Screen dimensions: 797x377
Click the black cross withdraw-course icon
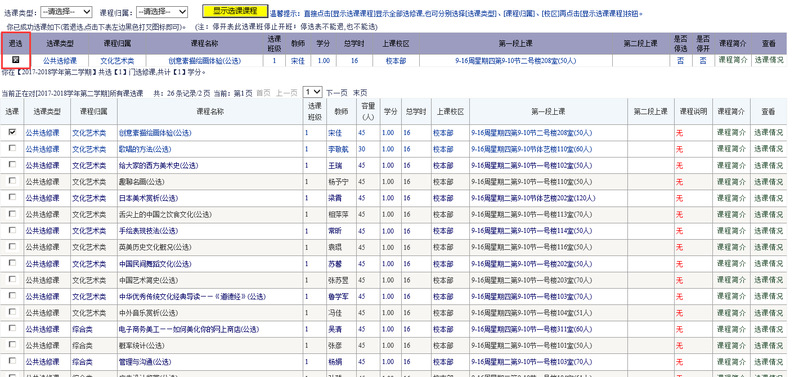[x=15, y=60]
